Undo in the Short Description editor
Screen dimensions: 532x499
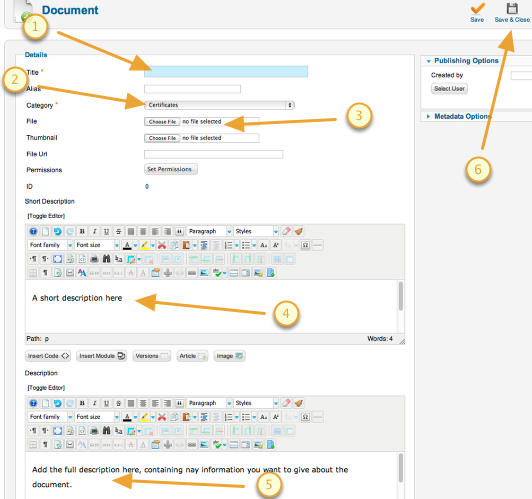point(58,231)
